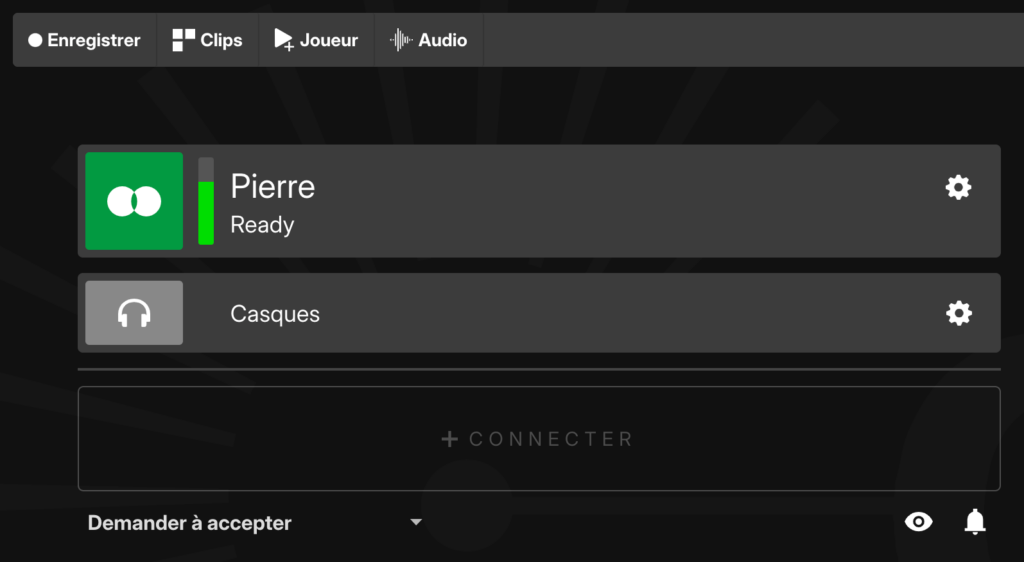This screenshot has height=562, width=1024.
Task: Click the + CONNECTER button
Action: click(x=539, y=439)
